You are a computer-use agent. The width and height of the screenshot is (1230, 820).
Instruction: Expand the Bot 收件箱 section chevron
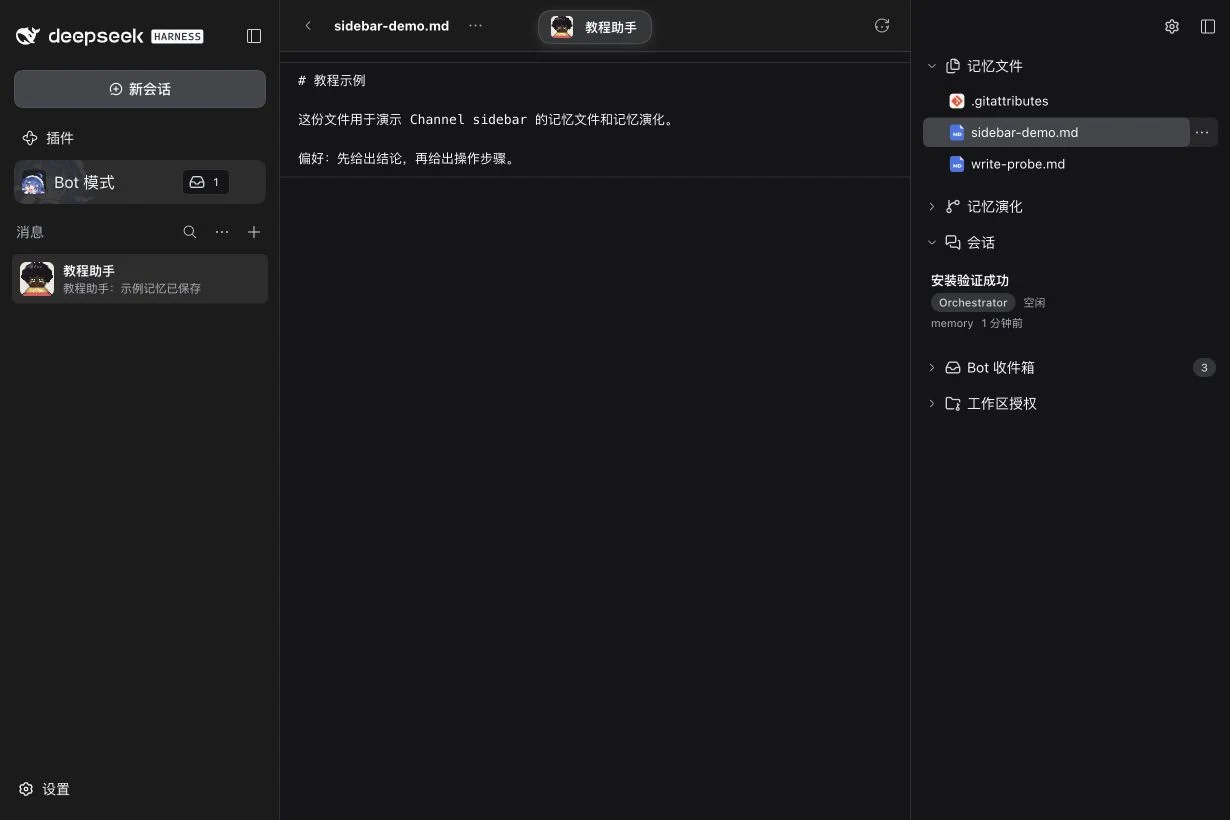tap(932, 368)
